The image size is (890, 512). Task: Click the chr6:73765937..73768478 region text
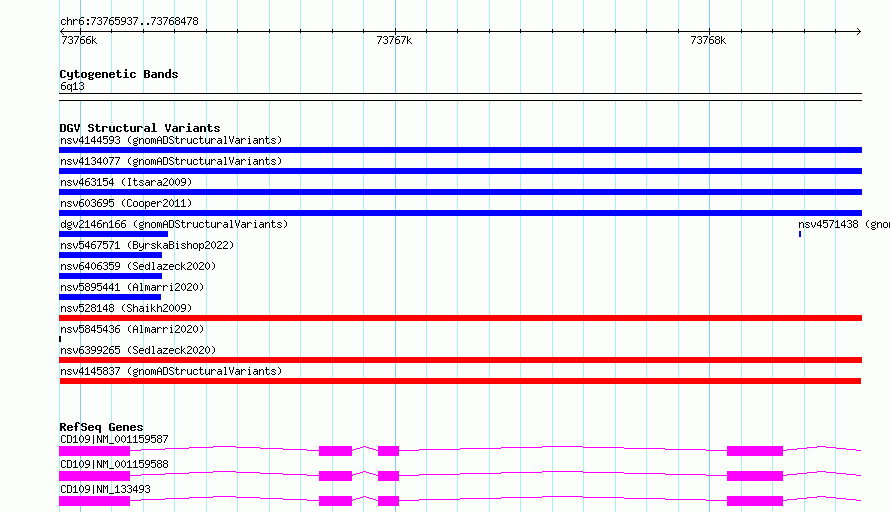pyautogui.click(x=129, y=21)
